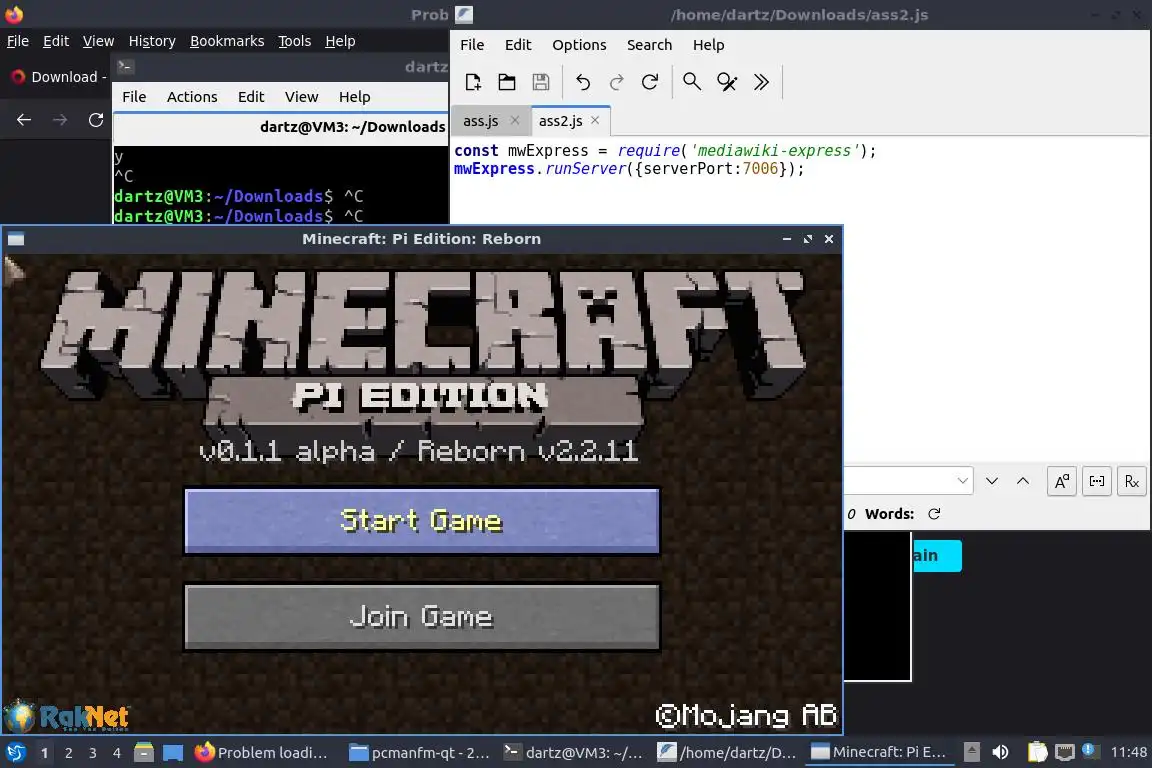Toggle whole word search option
The width and height of the screenshot is (1152, 768).
(x=1097, y=481)
